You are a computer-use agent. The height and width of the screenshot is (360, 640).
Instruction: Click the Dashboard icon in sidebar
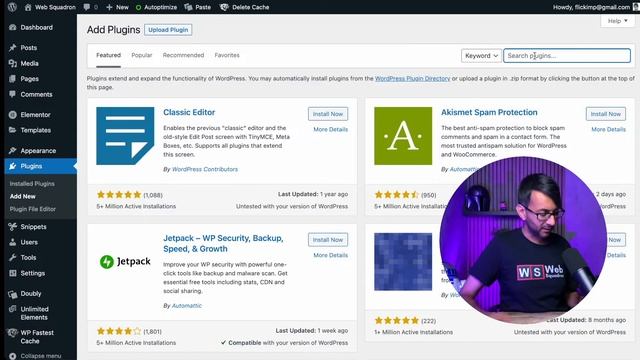[x=13, y=27]
